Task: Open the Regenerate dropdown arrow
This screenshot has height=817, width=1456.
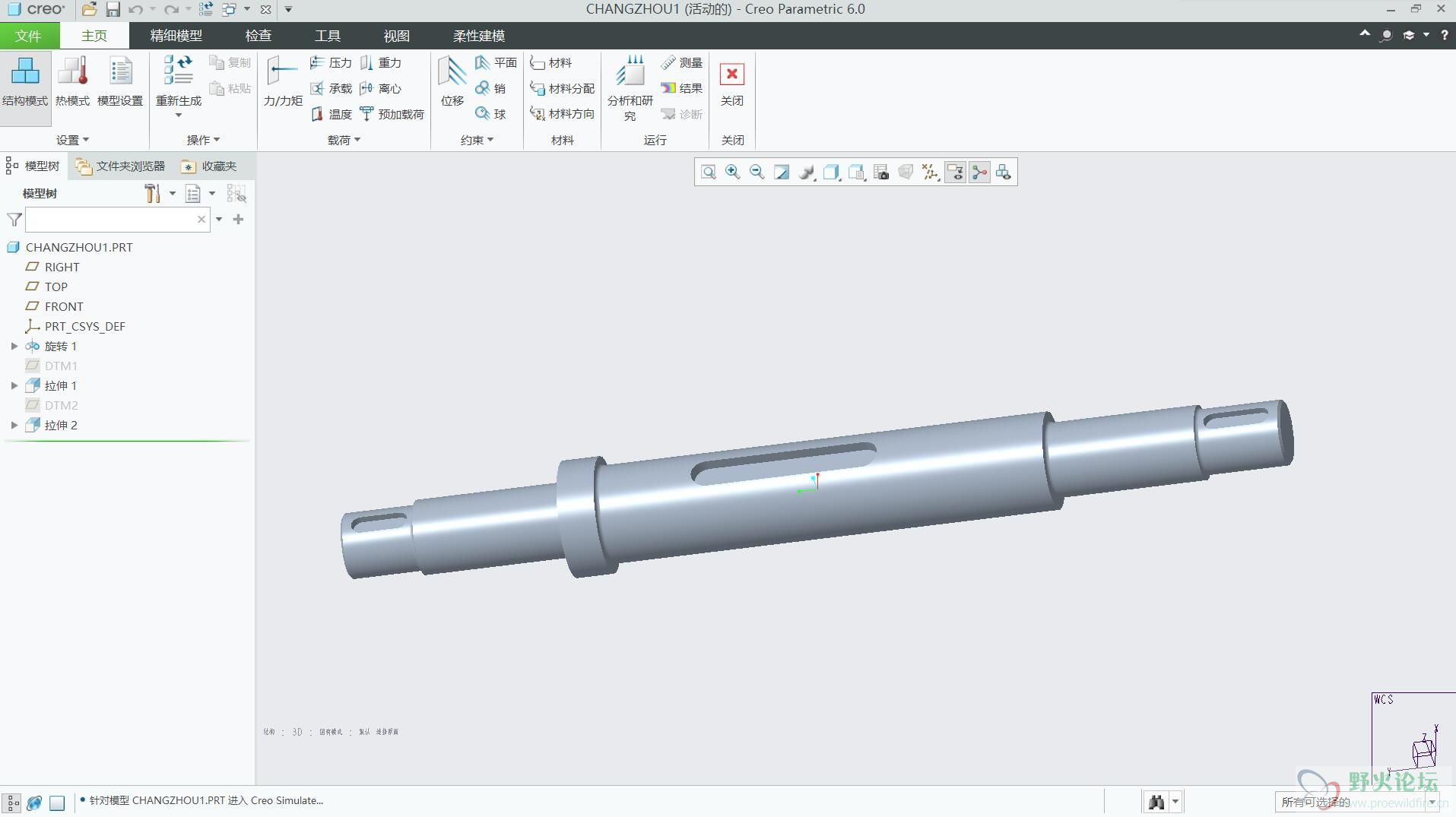Action: [179, 116]
